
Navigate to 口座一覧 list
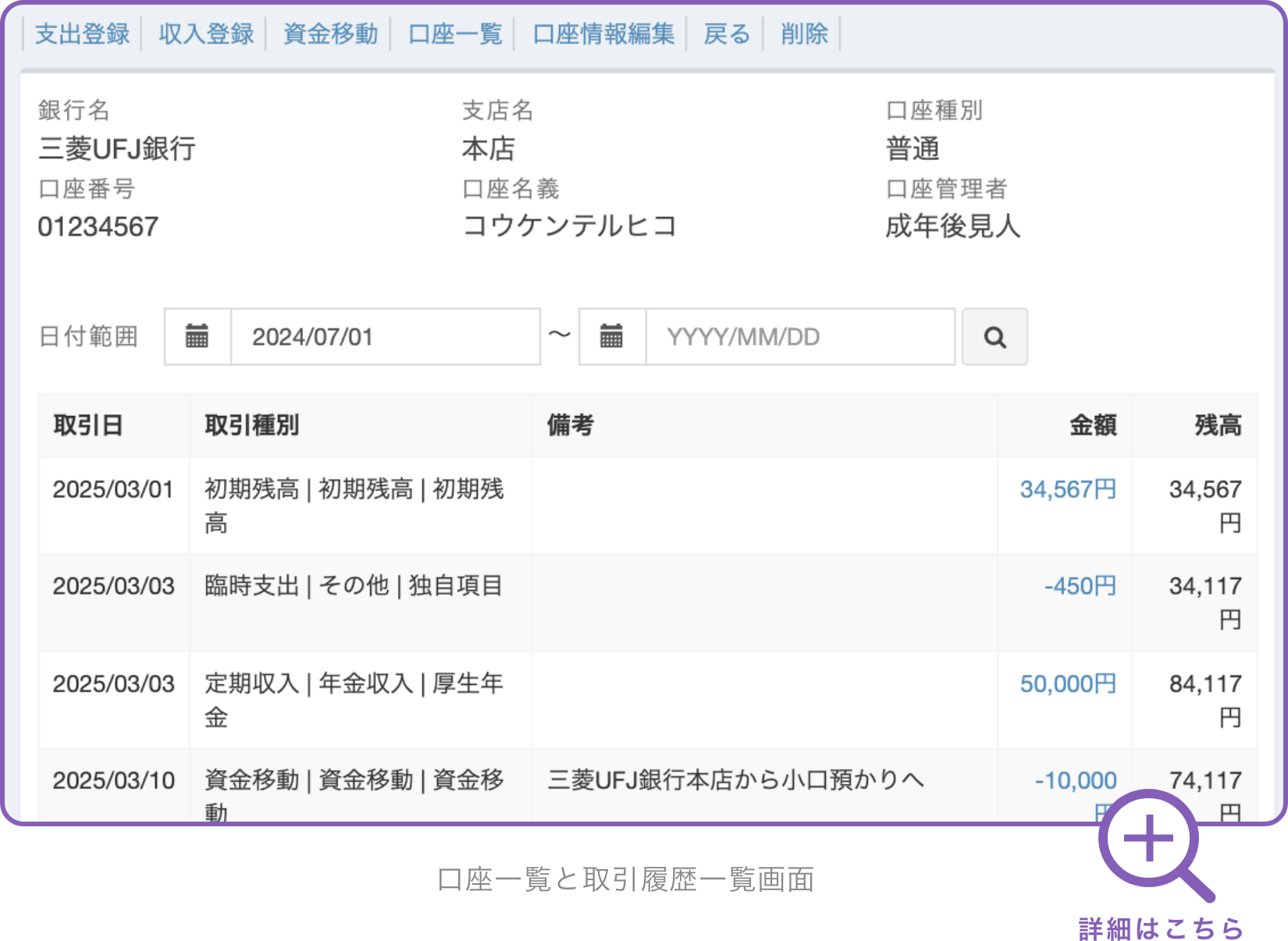click(x=455, y=34)
